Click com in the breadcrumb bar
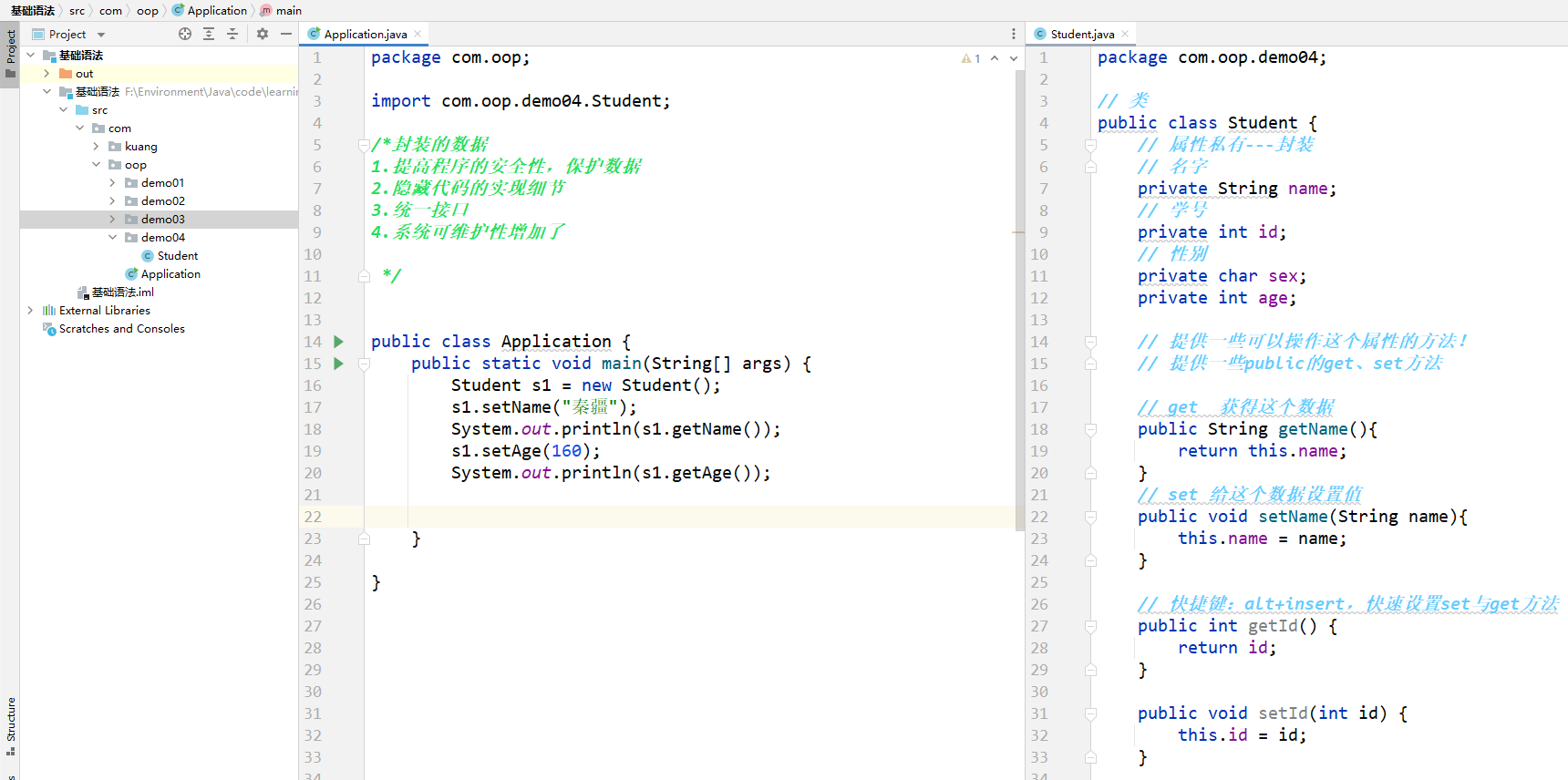1568x780 pixels. [x=110, y=11]
